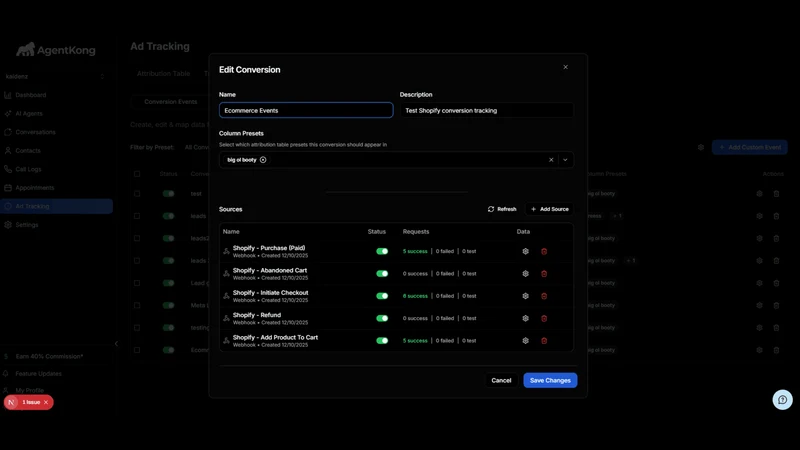Screen dimensions: 800x450
Task: Toggle status for Shopify - Refund
Action: [382, 318]
